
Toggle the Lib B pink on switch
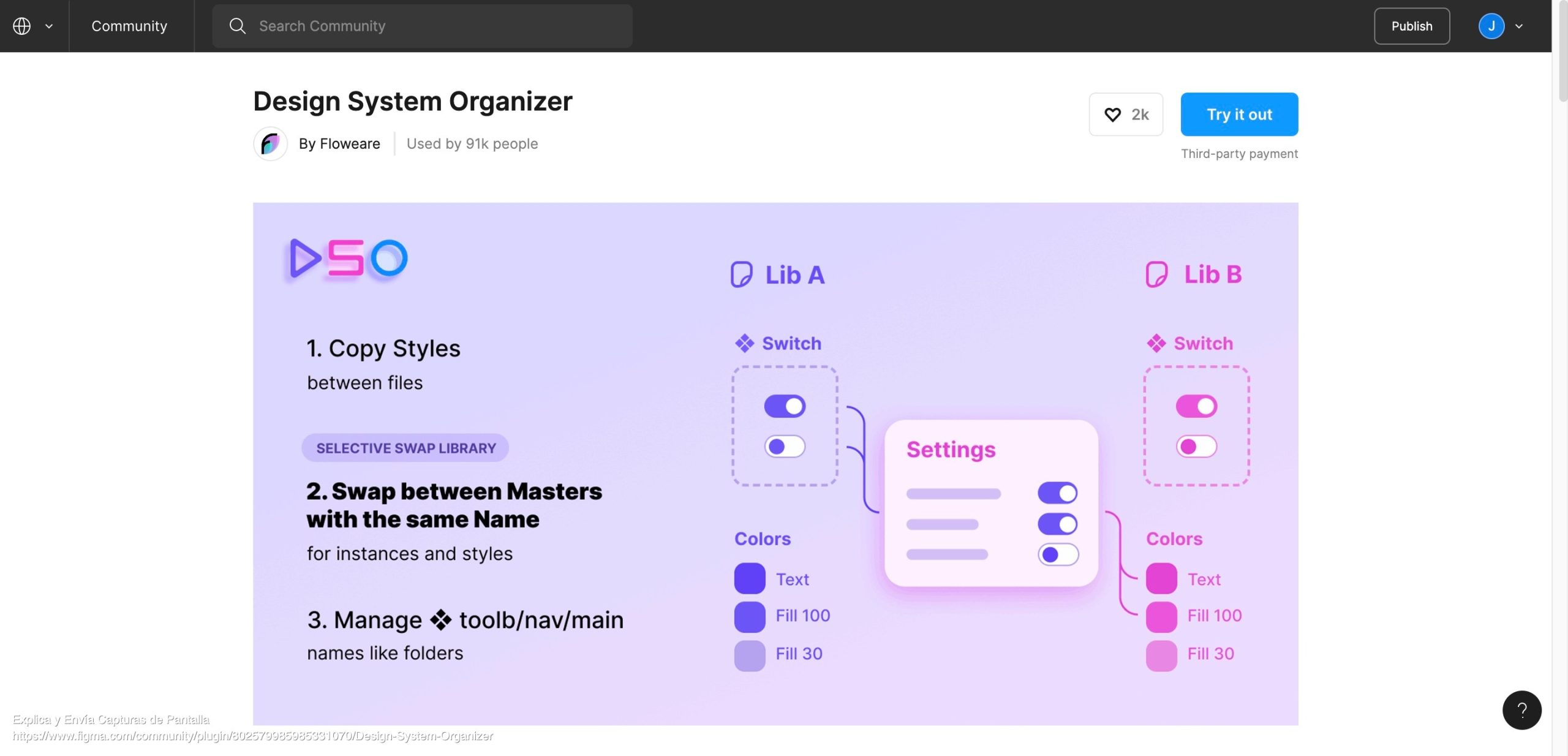[1196, 406]
